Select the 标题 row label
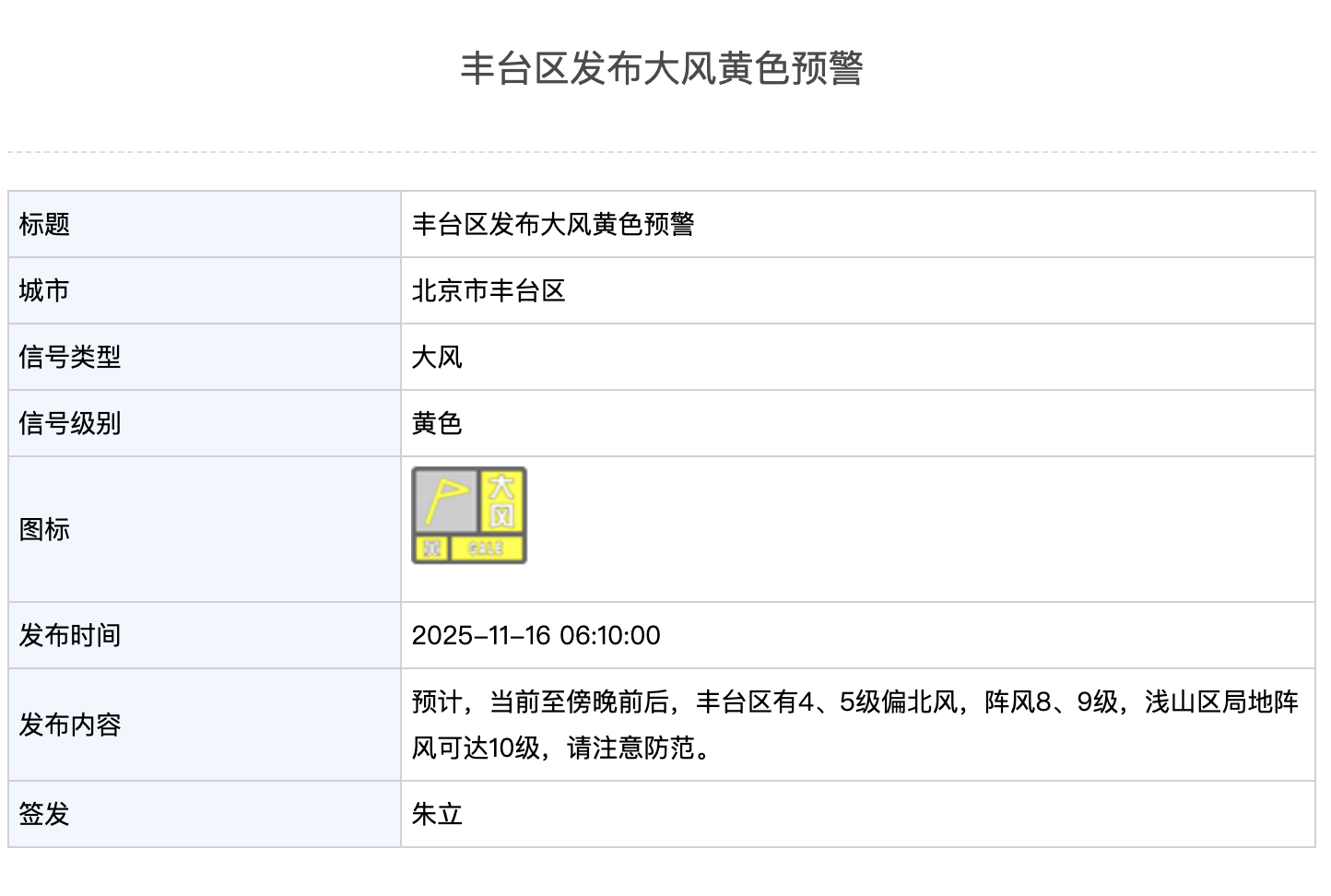The height and width of the screenshot is (896, 1331). point(44,224)
